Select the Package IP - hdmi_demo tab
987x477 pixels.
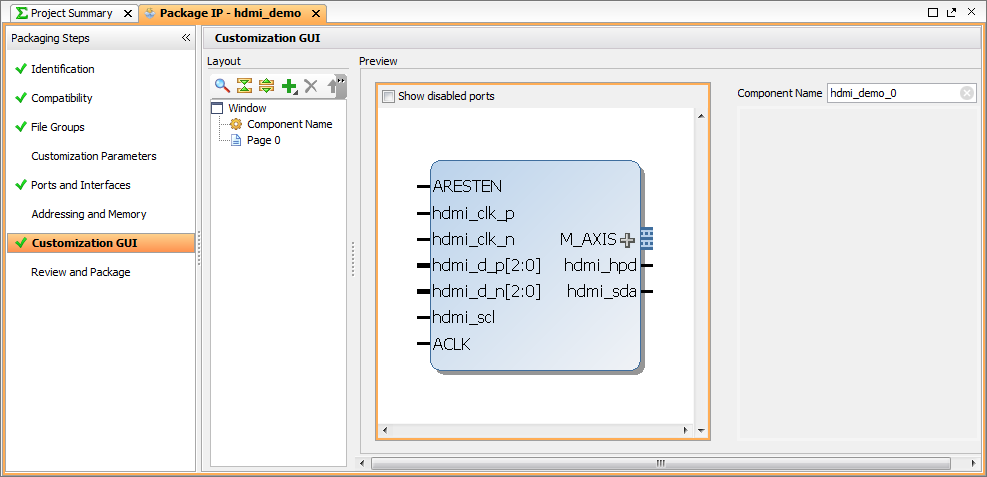pyautogui.click(x=230, y=13)
